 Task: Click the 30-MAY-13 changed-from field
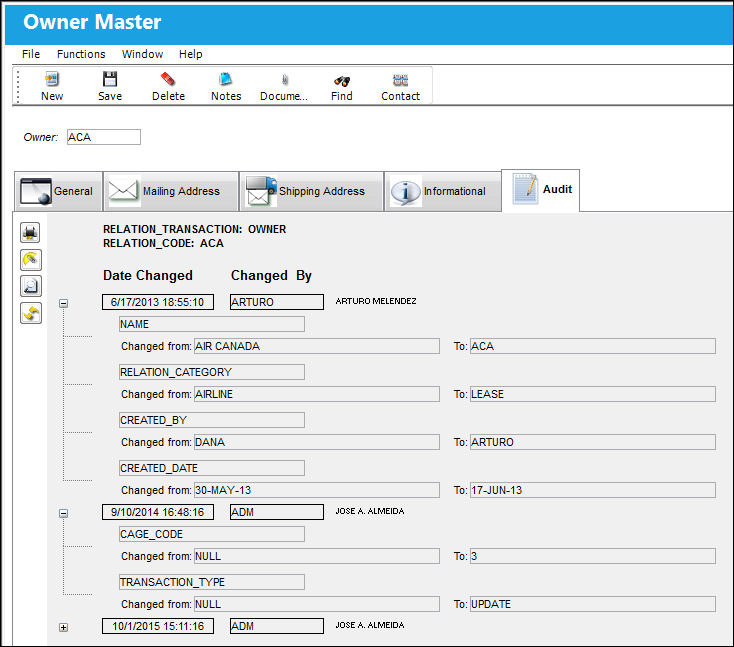point(316,490)
